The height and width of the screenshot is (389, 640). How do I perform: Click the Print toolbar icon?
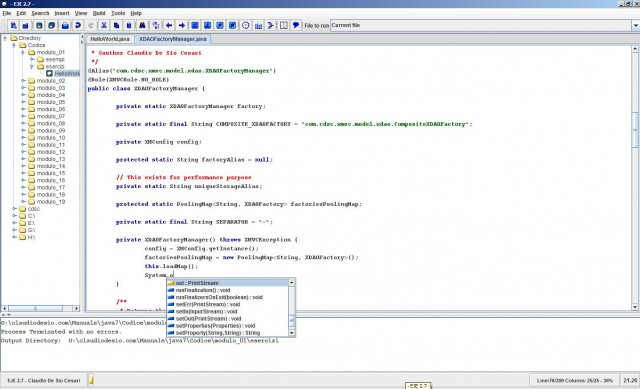click(65, 25)
